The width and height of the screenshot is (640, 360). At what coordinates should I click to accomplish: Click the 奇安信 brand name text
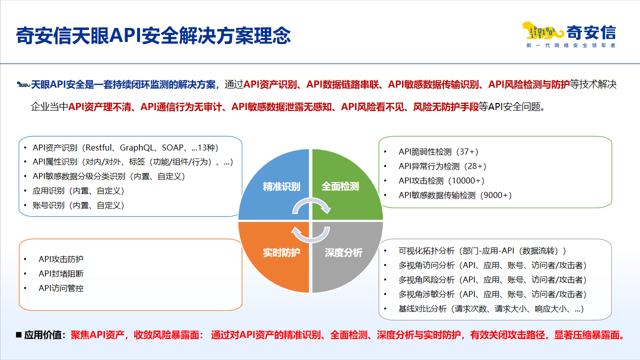click(x=591, y=32)
